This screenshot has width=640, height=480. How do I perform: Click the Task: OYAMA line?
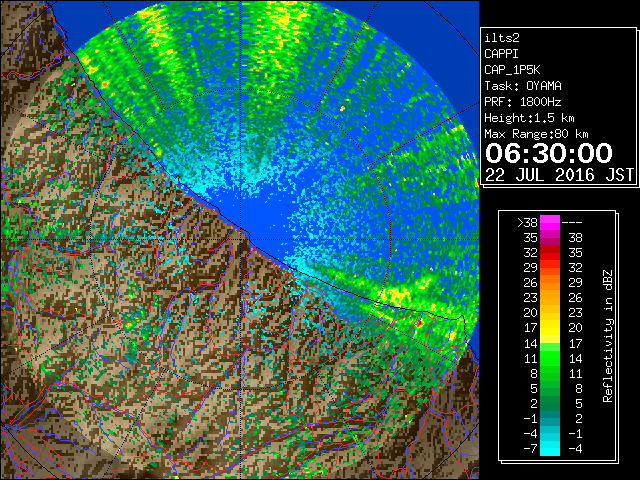coord(523,86)
